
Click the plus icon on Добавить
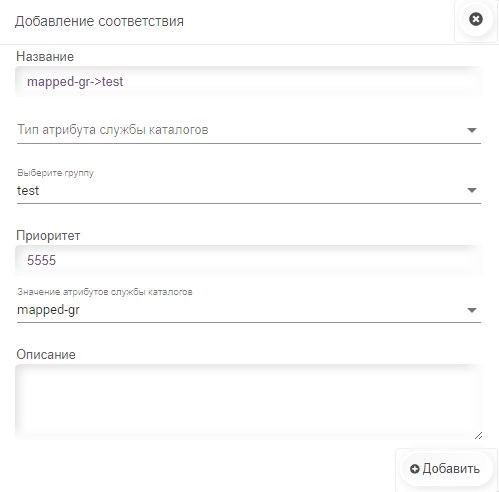pos(414,469)
